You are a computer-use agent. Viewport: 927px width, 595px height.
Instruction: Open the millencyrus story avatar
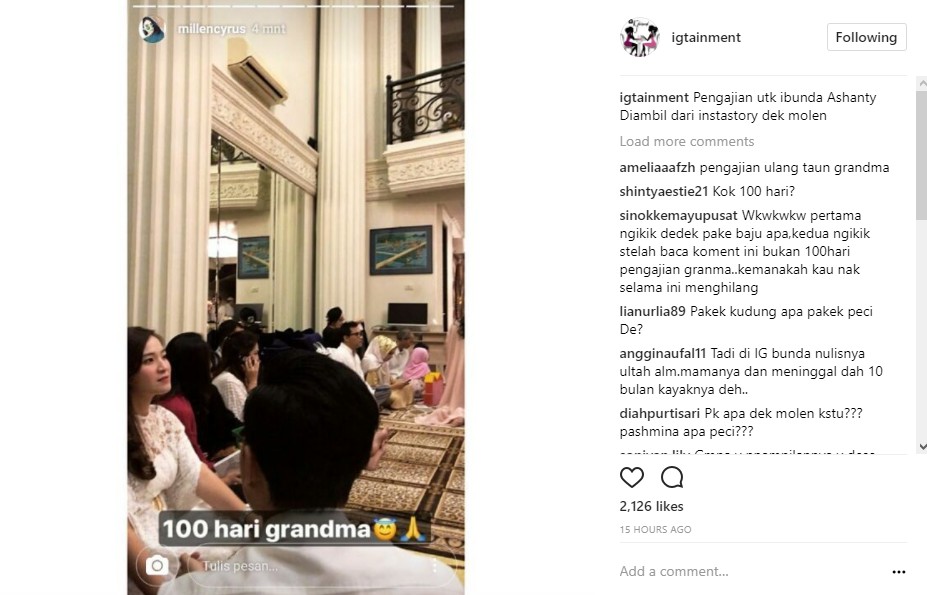pyautogui.click(x=152, y=28)
